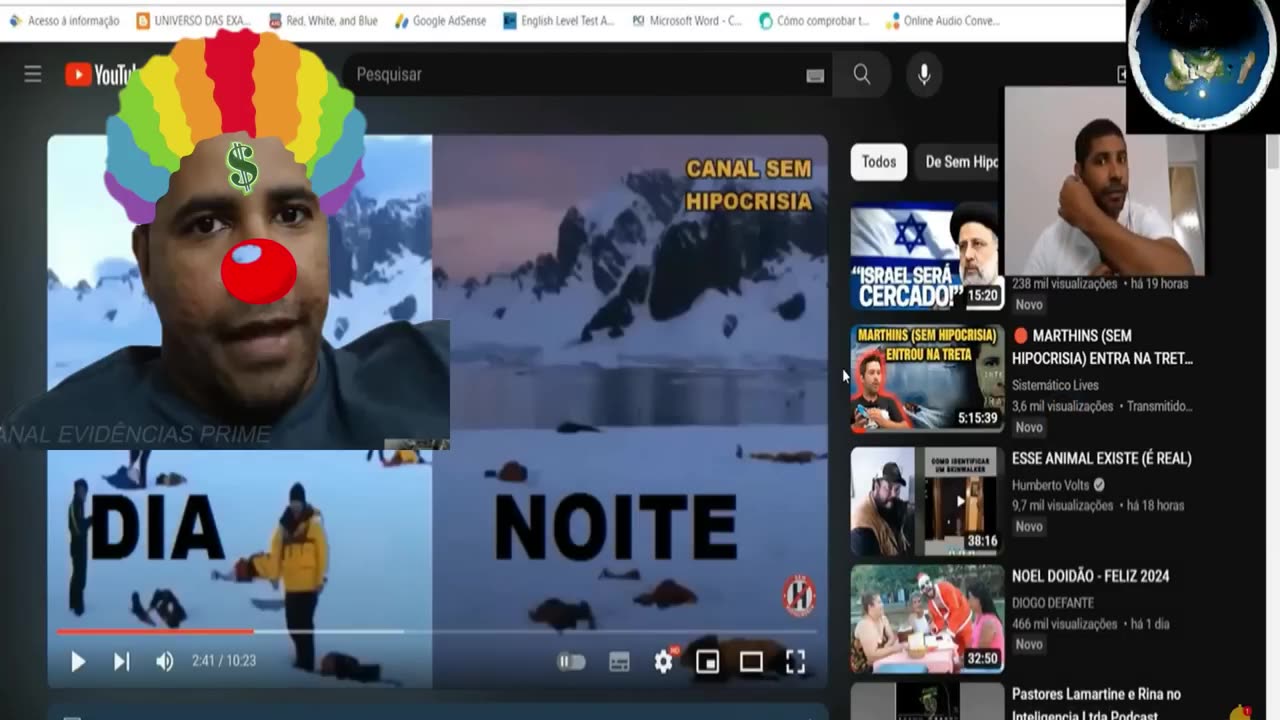Open the NOEL DOIDÃO - FELIZ 2024 title
The height and width of the screenshot is (720, 1280).
tap(1090, 576)
